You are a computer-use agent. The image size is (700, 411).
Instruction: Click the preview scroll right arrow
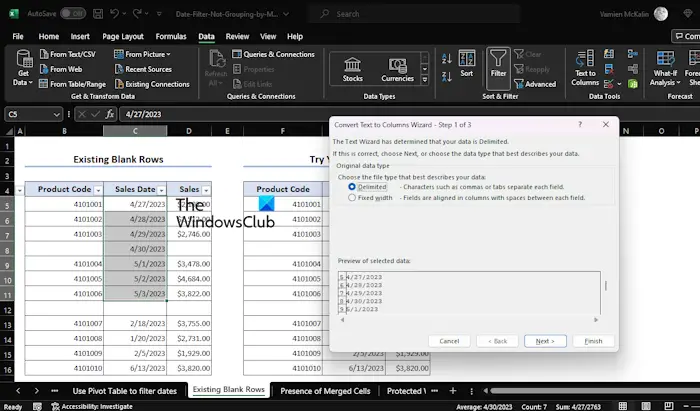click(596, 320)
